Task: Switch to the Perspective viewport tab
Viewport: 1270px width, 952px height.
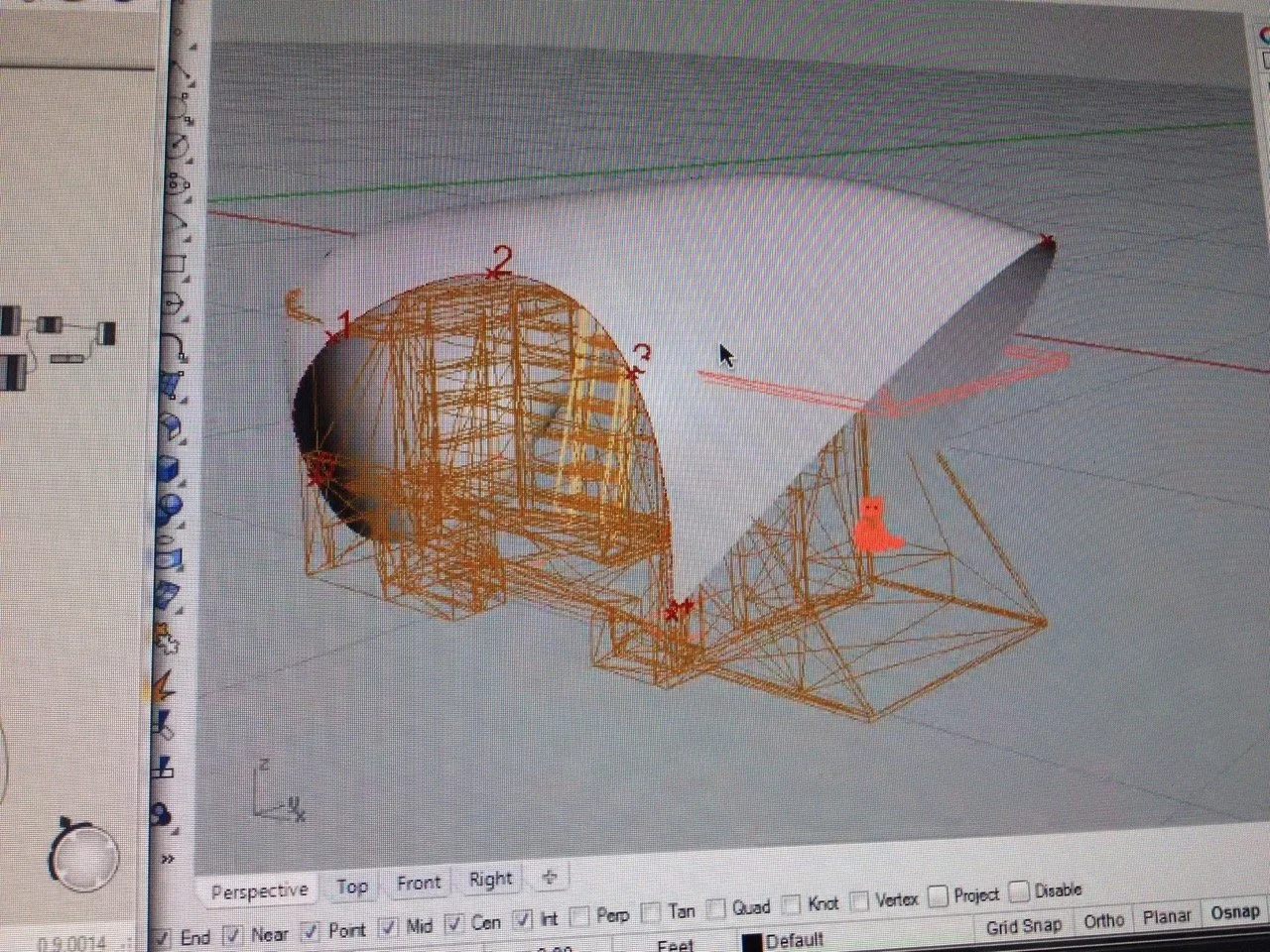Action: coord(260,891)
